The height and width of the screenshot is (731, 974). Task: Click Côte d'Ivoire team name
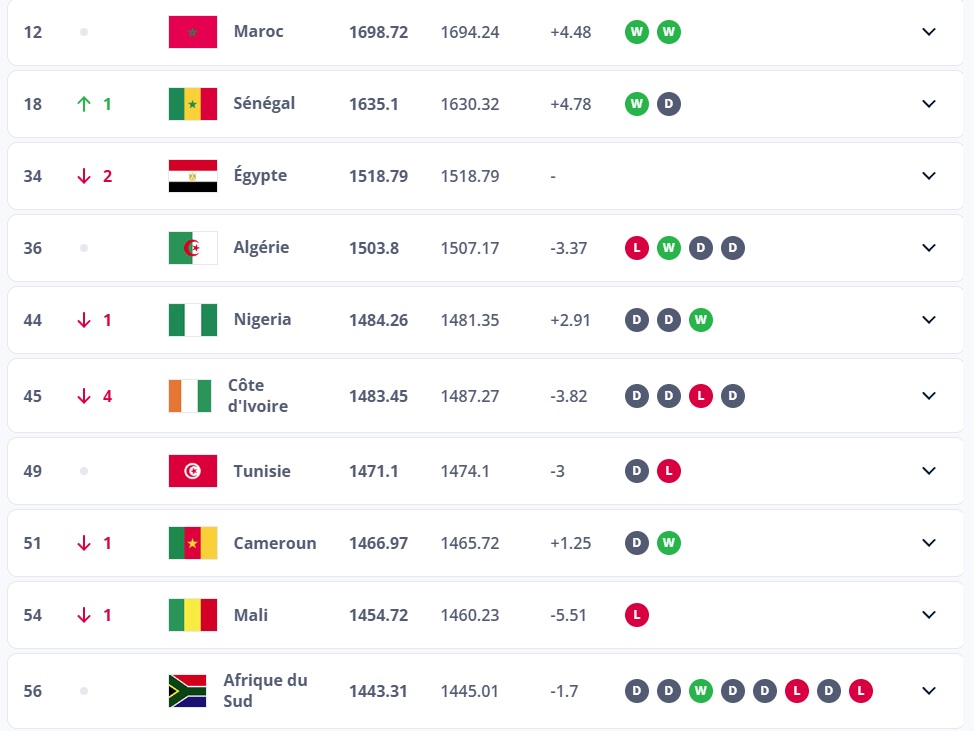[258, 396]
